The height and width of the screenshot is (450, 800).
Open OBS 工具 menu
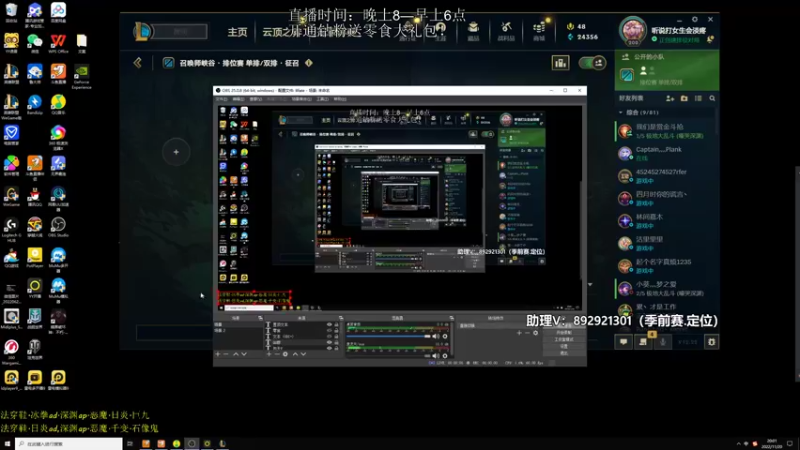322,99
